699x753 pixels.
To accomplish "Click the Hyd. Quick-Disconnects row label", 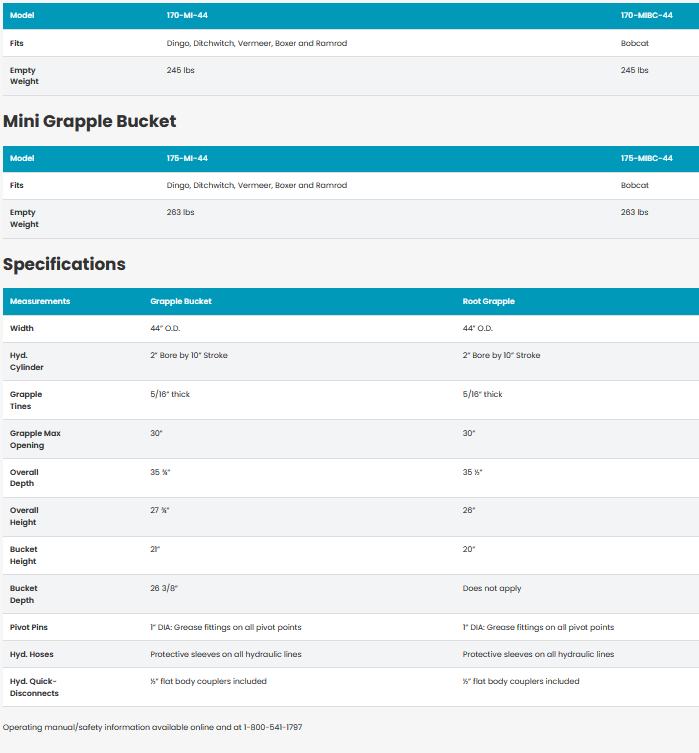I will [34, 687].
